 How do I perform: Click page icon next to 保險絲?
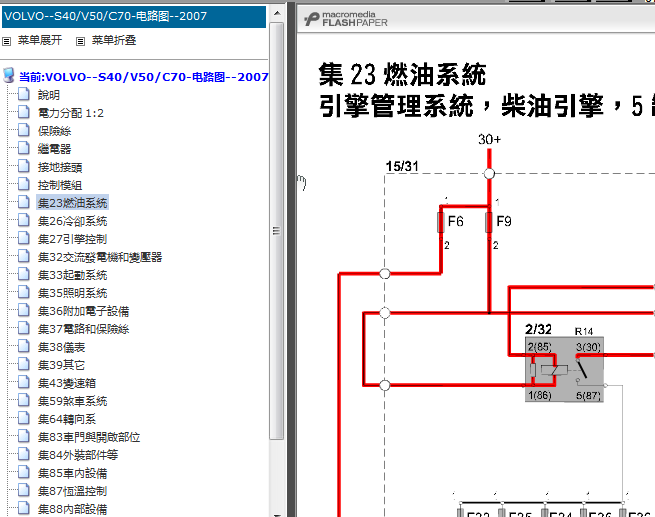click(24, 130)
